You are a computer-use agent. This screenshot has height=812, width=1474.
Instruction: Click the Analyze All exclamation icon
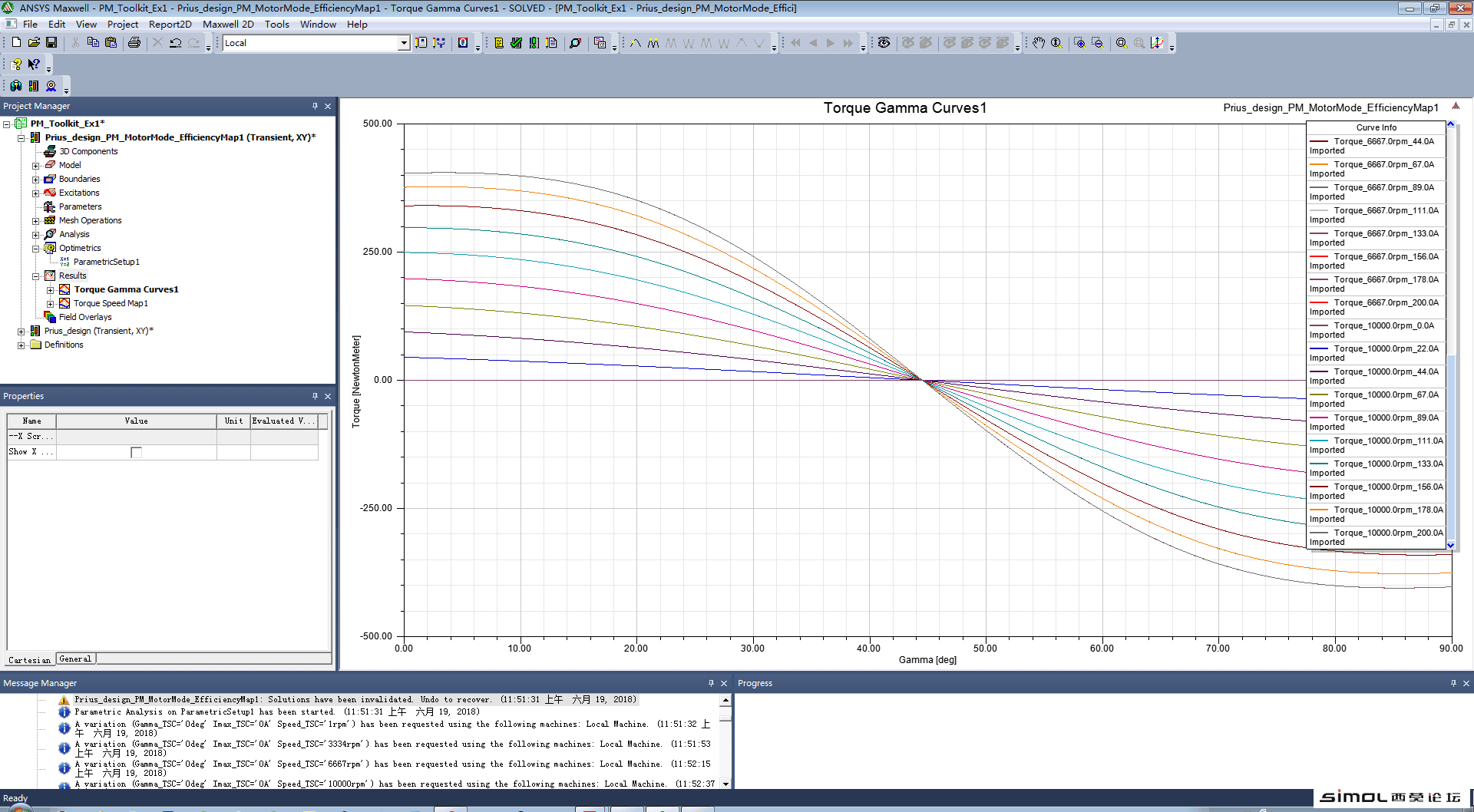point(534,43)
